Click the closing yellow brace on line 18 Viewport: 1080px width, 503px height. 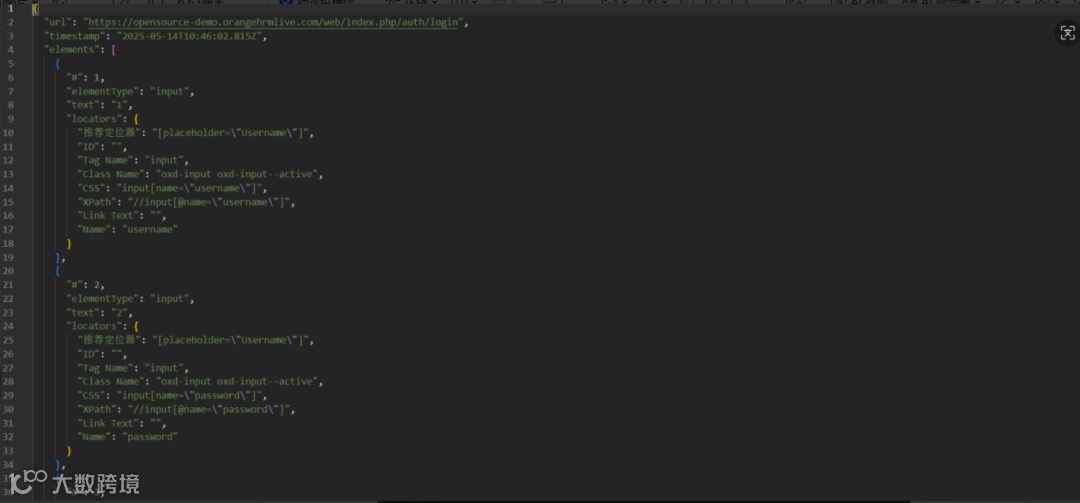(x=69, y=243)
